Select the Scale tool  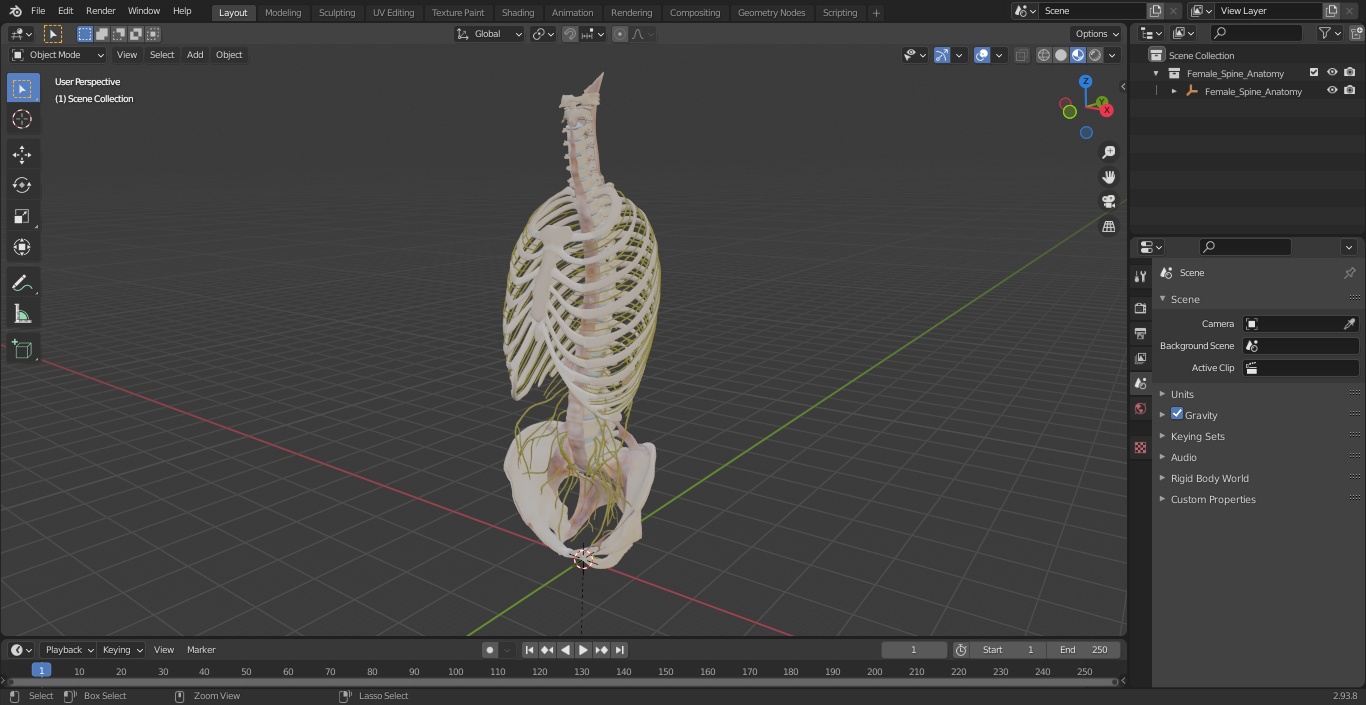click(22, 216)
